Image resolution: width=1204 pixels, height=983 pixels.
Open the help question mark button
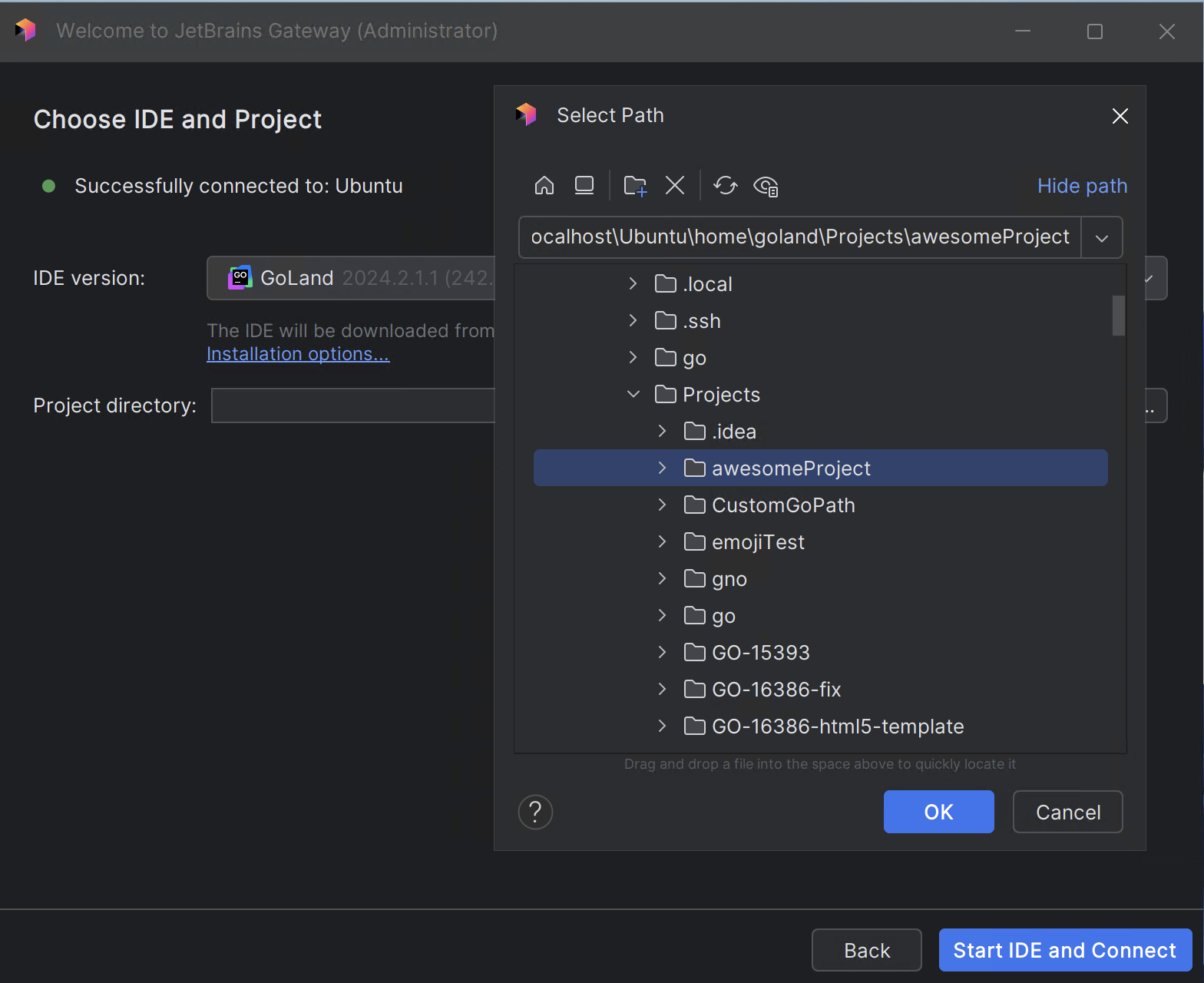(535, 812)
